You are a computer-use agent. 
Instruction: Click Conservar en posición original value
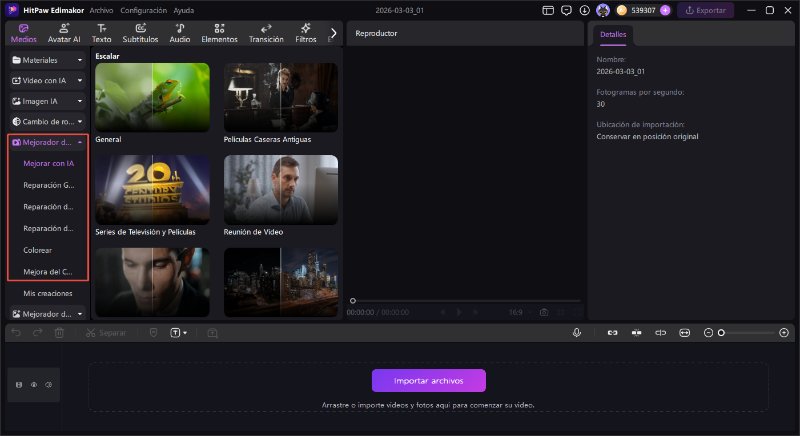click(647, 137)
